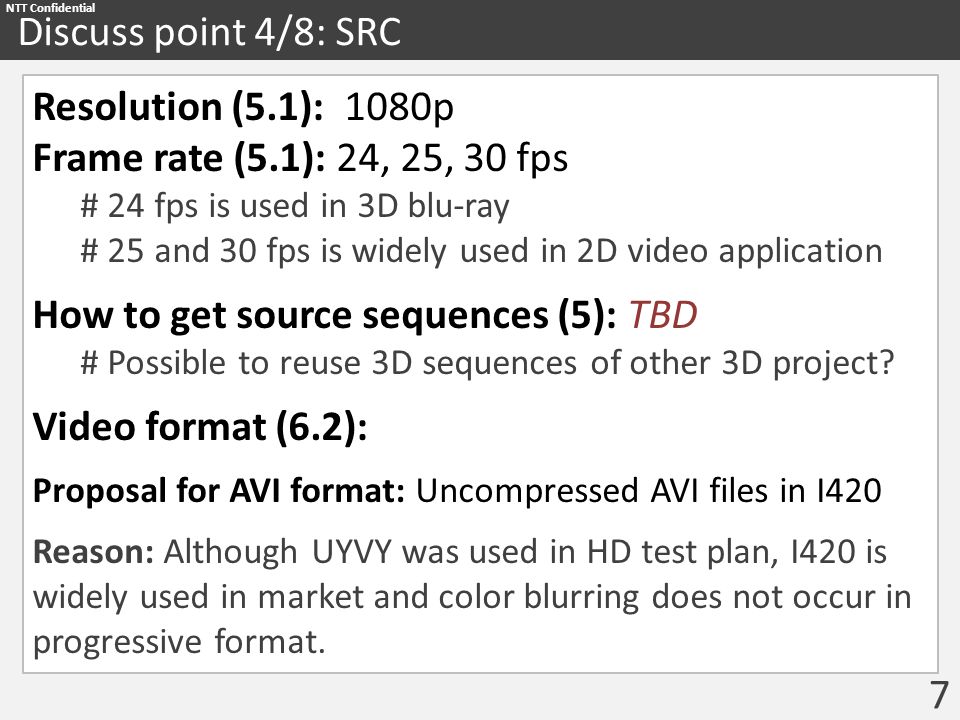The image size is (960, 720).
Task: Select the 'Proposal for AVI format:' label
Action: [219, 490]
